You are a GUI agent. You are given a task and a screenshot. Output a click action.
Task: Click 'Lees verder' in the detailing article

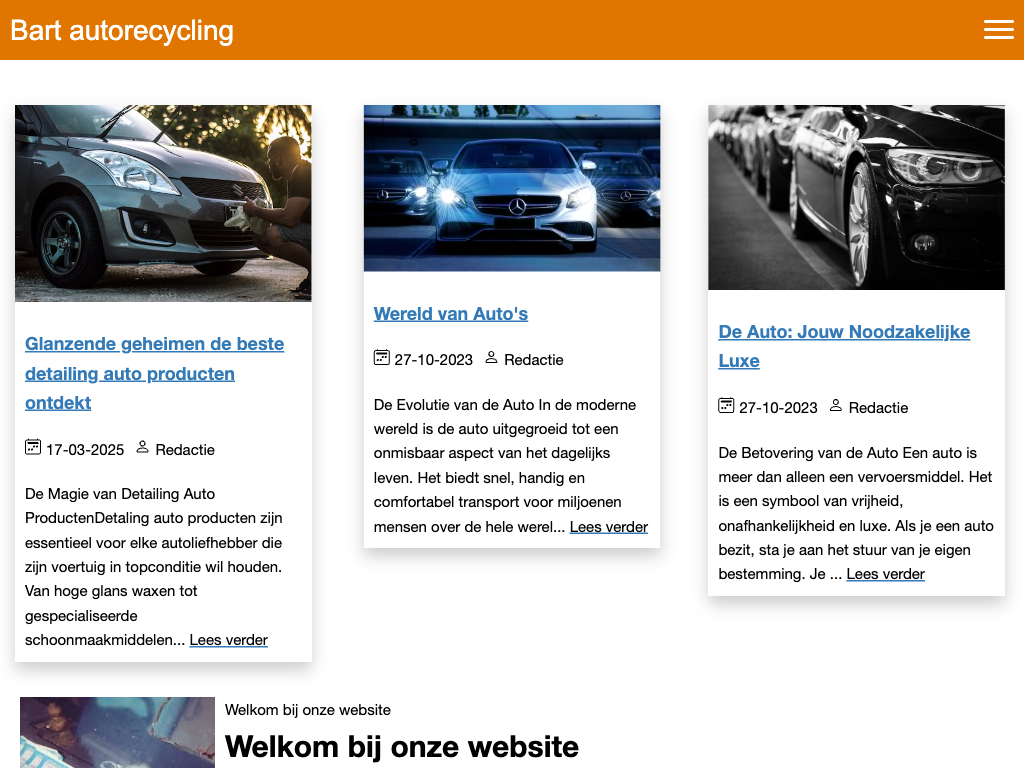click(228, 640)
